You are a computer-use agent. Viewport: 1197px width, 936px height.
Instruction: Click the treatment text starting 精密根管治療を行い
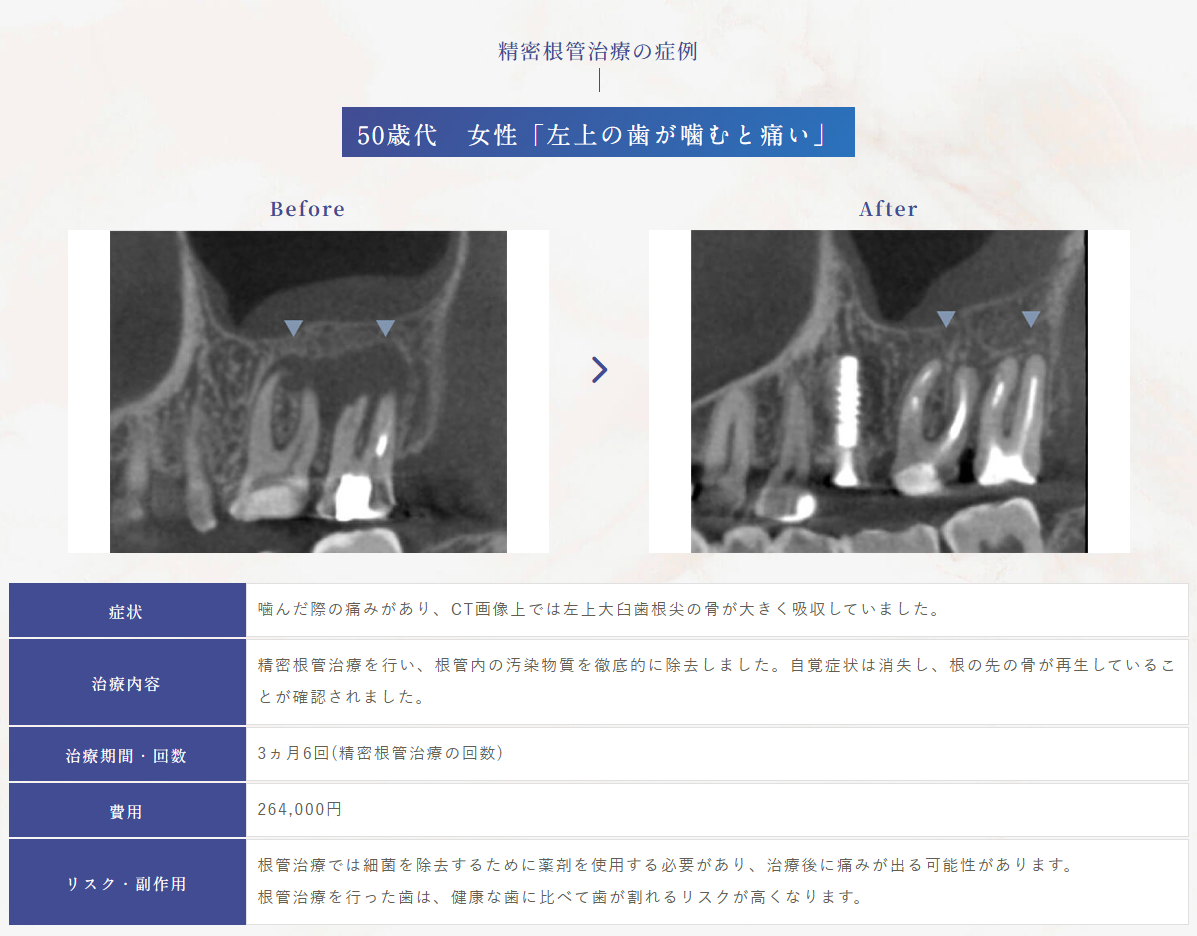tap(716, 681)
